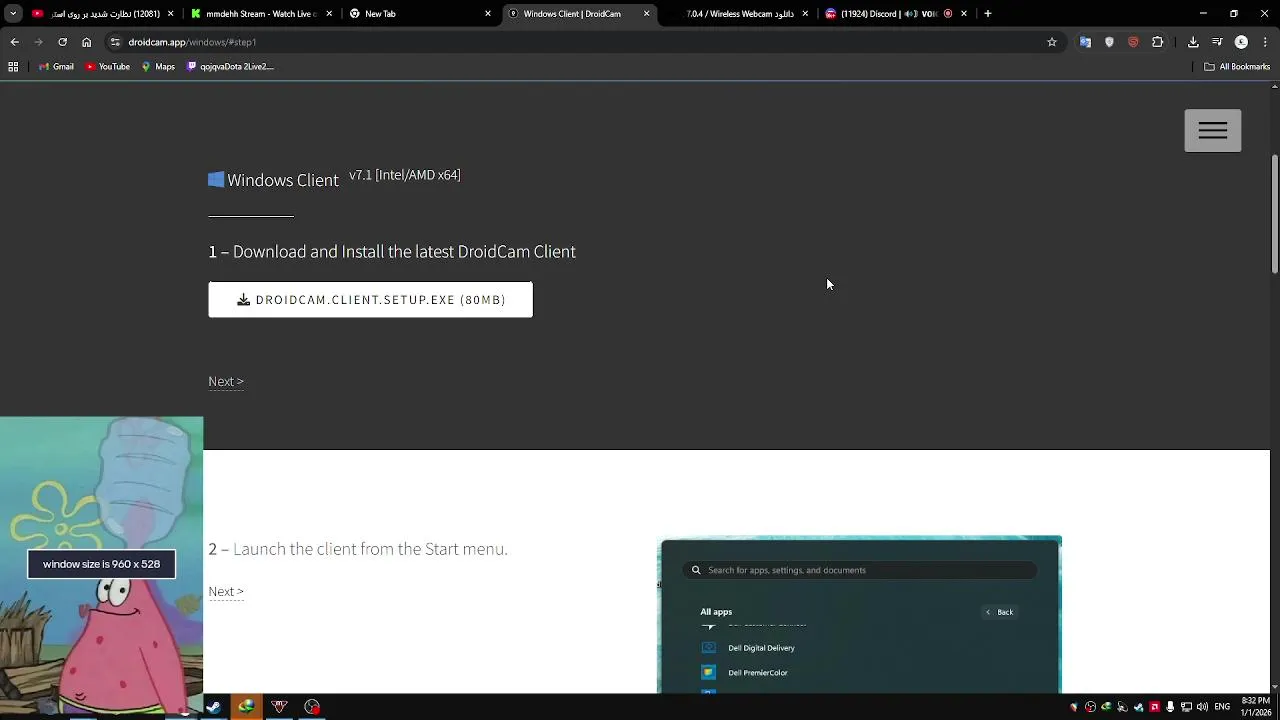1280x720 pixels.
Task: Focus the droidcam.app address bar
Action: coord(580,42)
